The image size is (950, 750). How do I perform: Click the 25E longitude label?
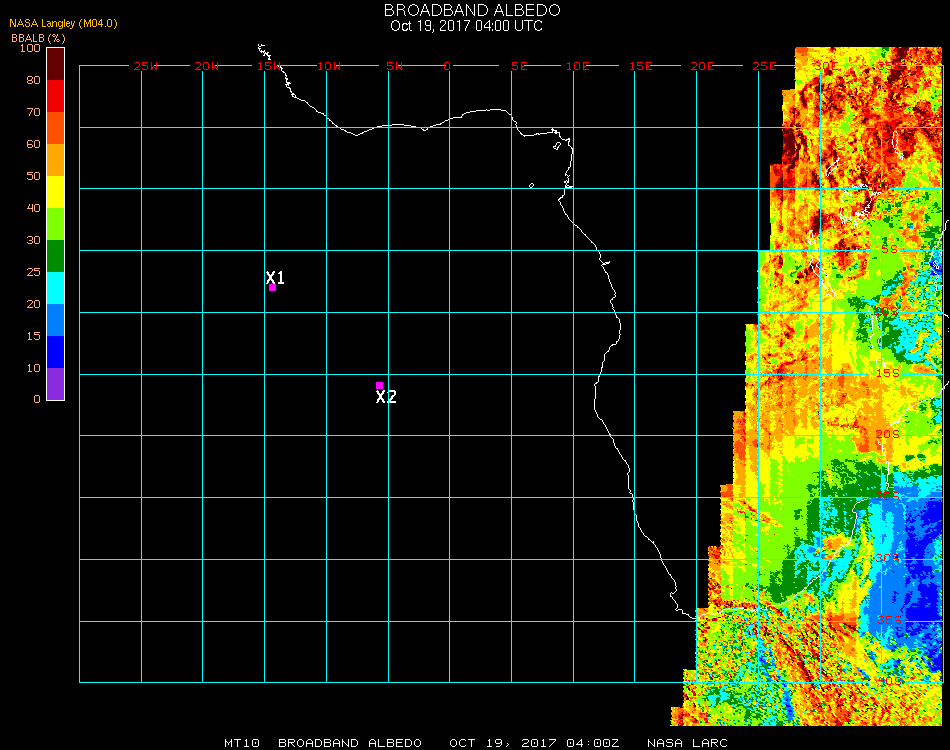coord(765,66)
